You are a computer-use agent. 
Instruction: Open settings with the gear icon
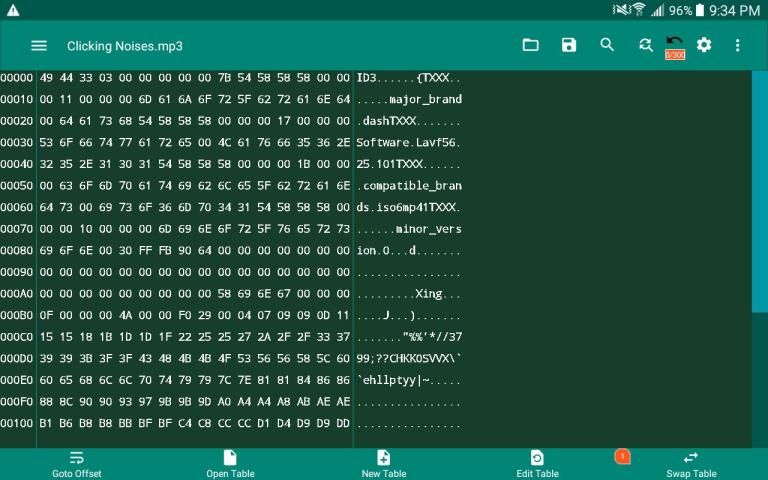coord(704,45)
